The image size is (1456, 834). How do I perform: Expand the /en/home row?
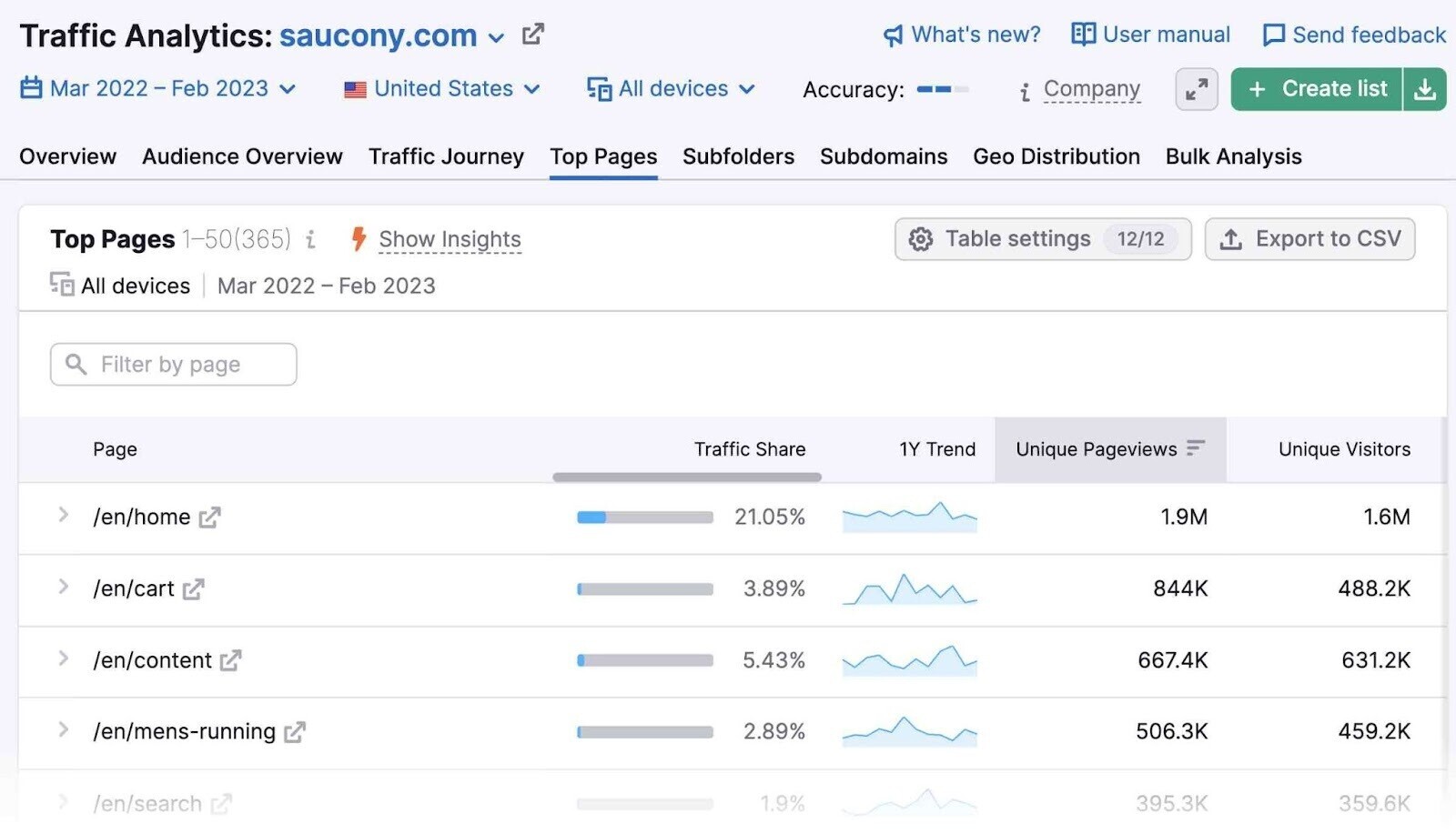pyautogui.click(x=63, y=515)
